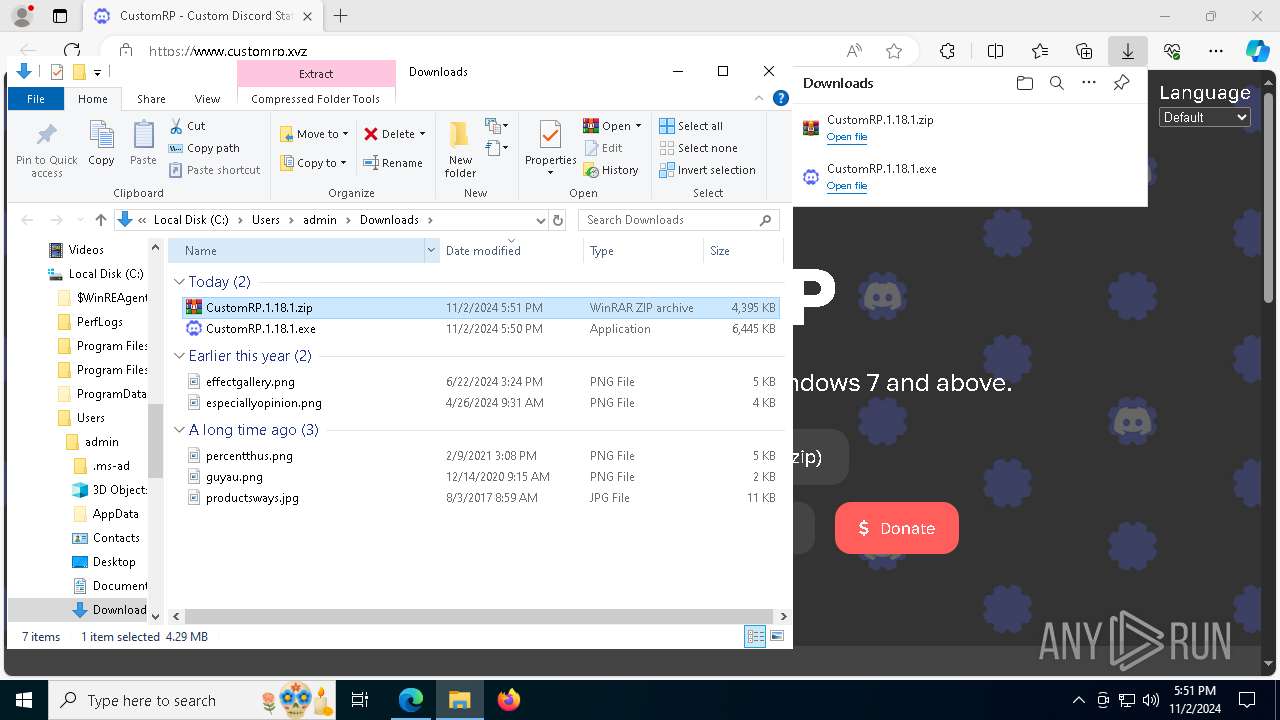Viewport: 1280px width, 720px height.
Task: Click Edge Downloads toolbar arrow icon
Action: [1127, 51]
